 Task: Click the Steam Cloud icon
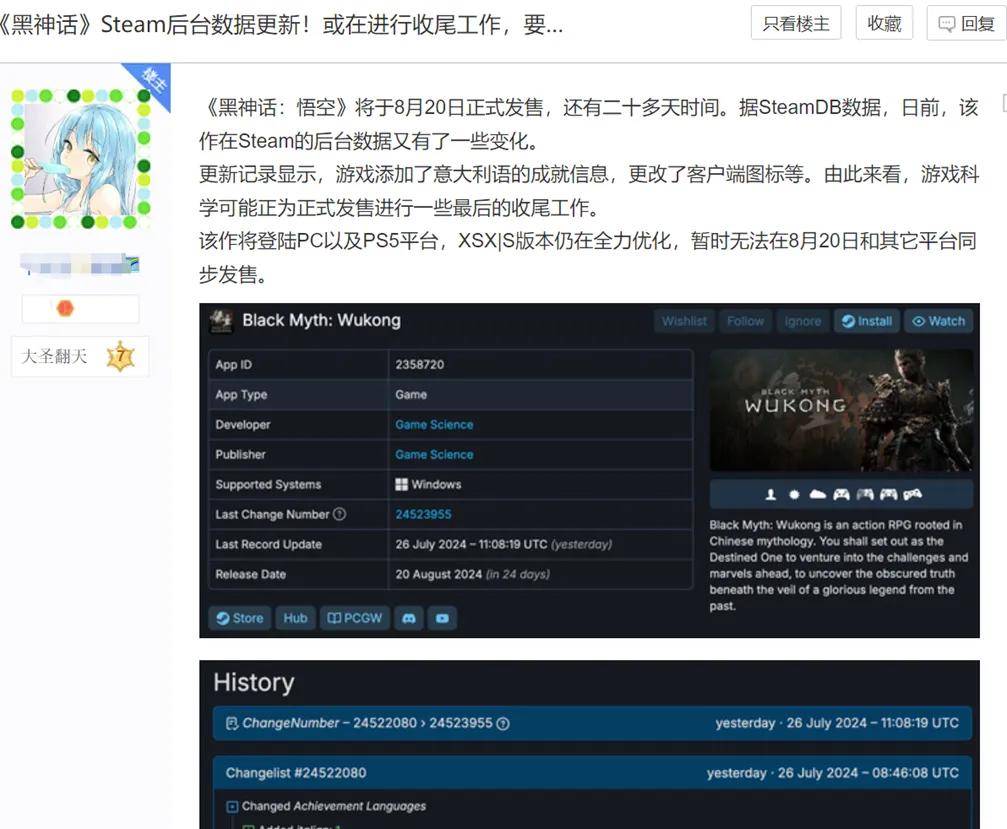[818, 494]
